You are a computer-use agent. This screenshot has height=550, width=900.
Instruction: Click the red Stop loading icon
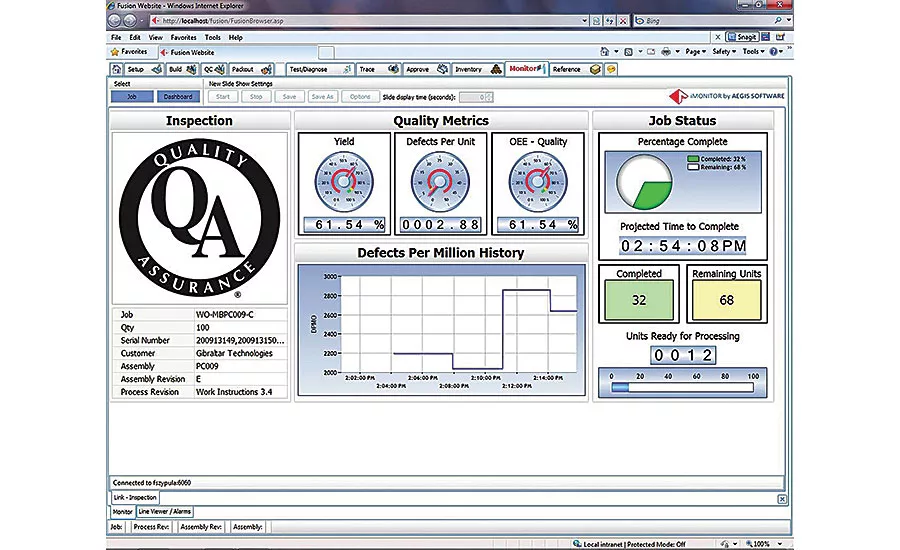coord(623,21)
